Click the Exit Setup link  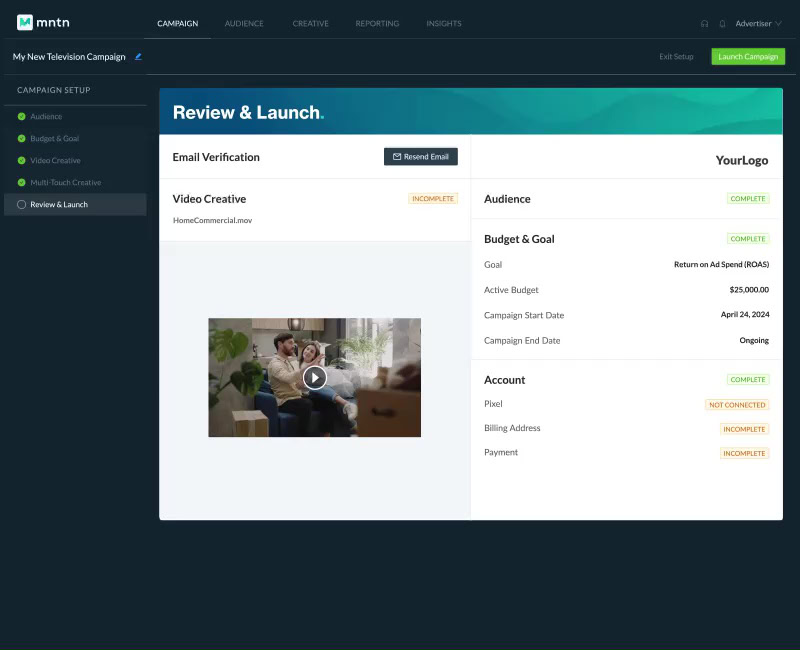point(676,57)
